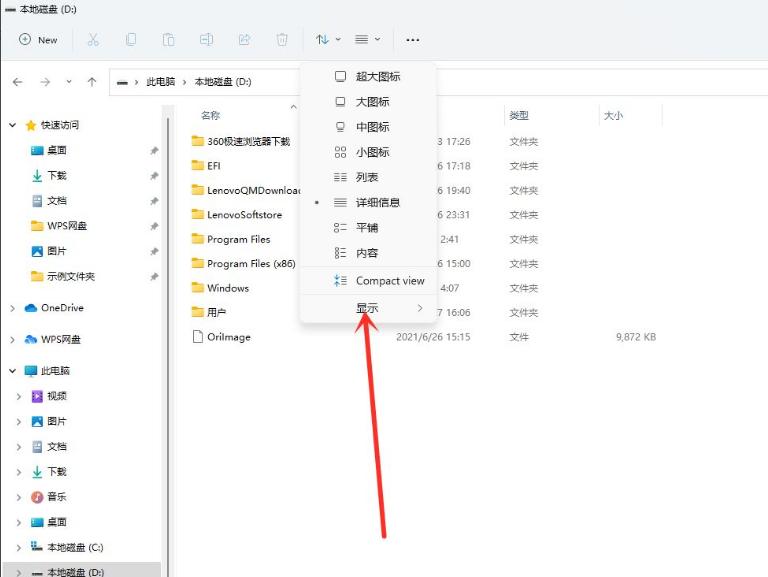Click the Paste clipboard icon

169,40
